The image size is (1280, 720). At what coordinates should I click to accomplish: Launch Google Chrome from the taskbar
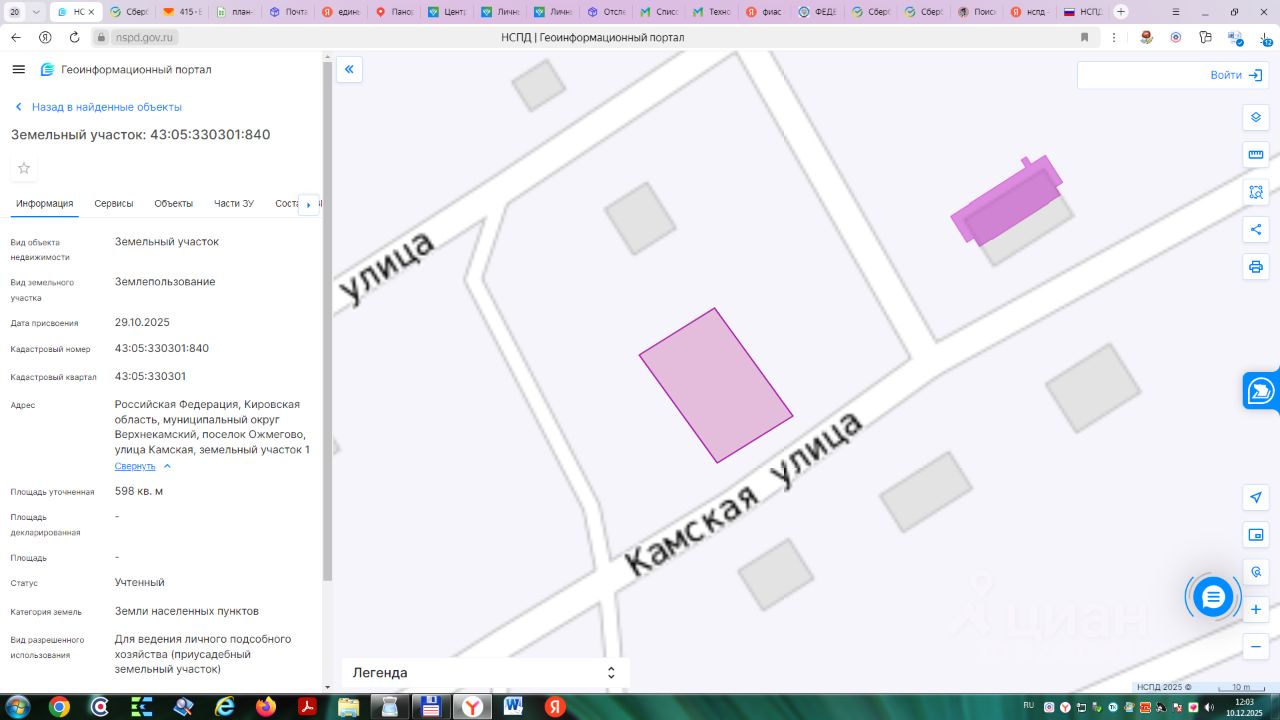pyautogui.click(x=59, y=707)
